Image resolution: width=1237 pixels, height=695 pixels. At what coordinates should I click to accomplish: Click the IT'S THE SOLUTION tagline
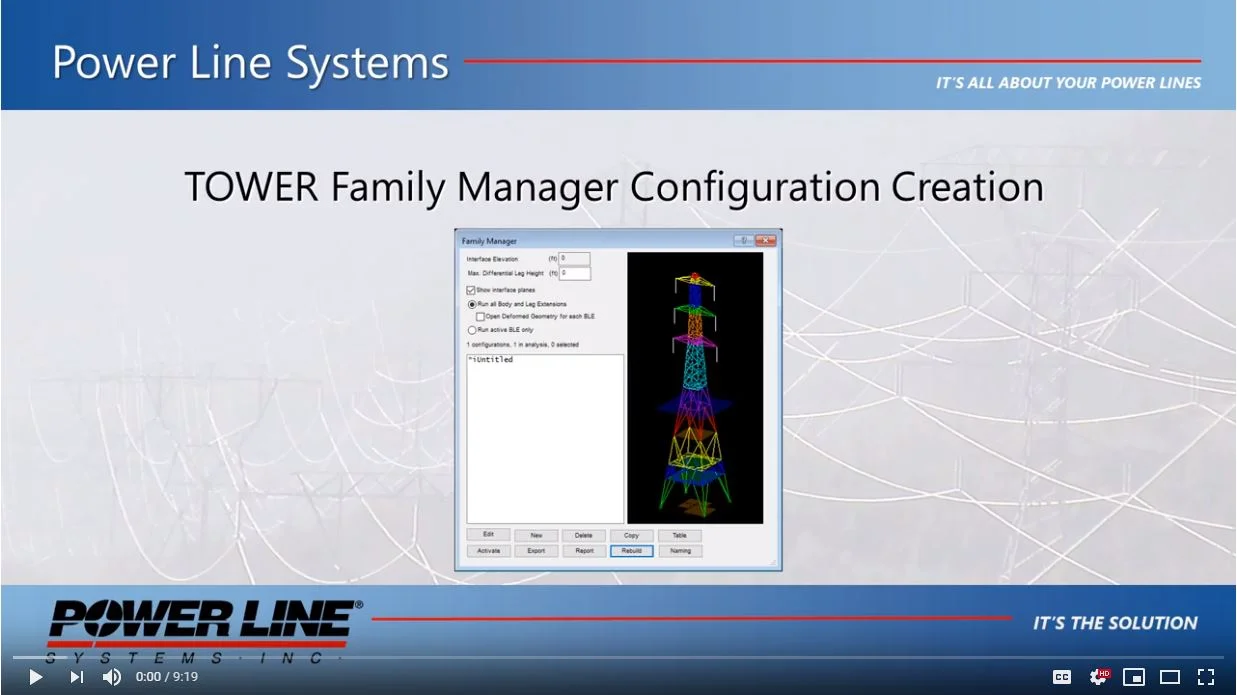(x=1115, y=623)
